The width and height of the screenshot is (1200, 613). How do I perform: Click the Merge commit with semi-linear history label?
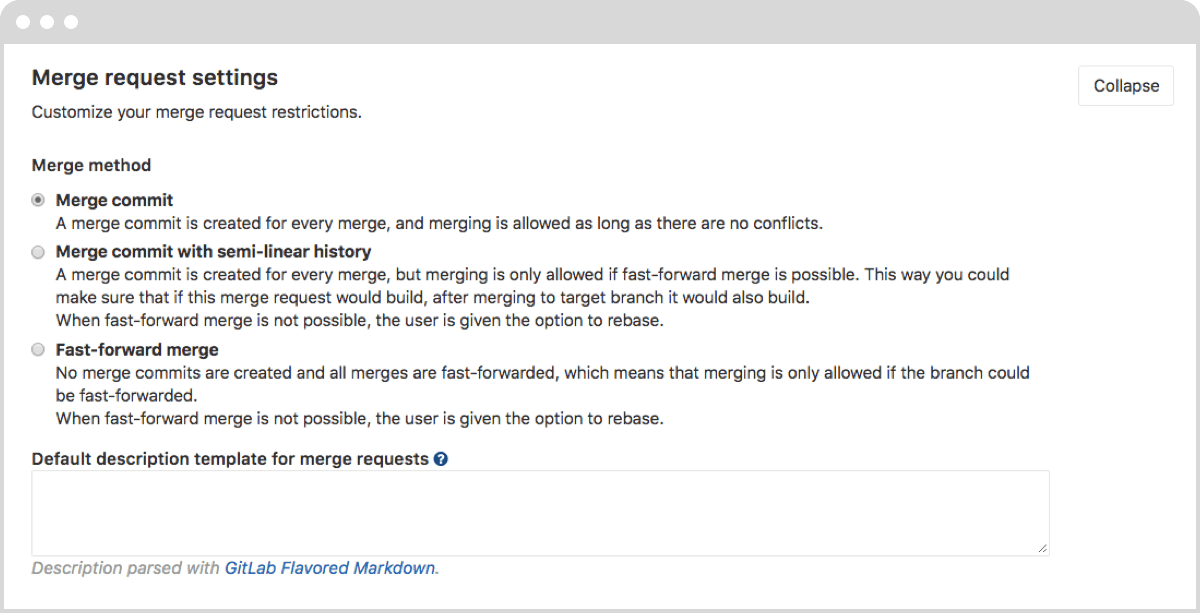click(214, 251)
